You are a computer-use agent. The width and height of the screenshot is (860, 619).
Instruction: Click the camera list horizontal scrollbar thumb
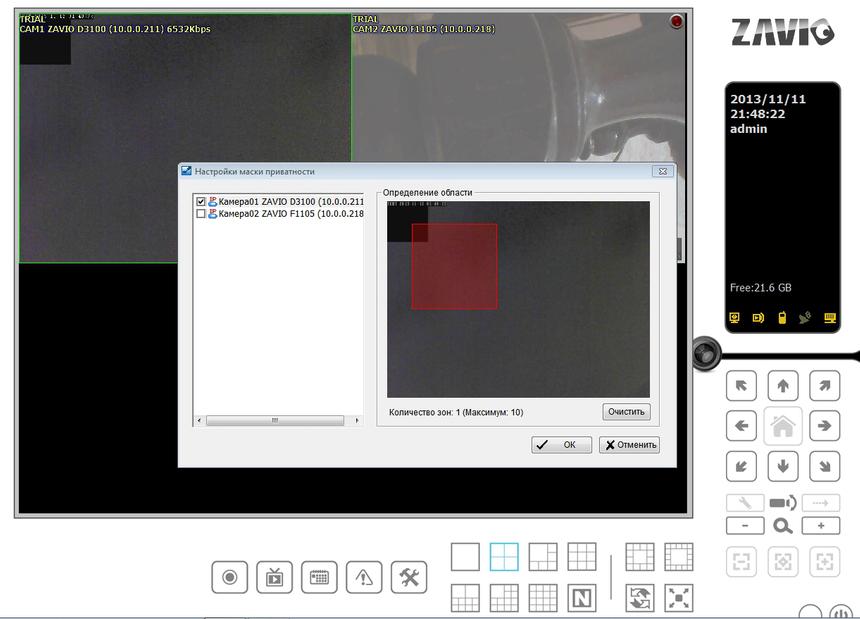(x=274, y=421)
